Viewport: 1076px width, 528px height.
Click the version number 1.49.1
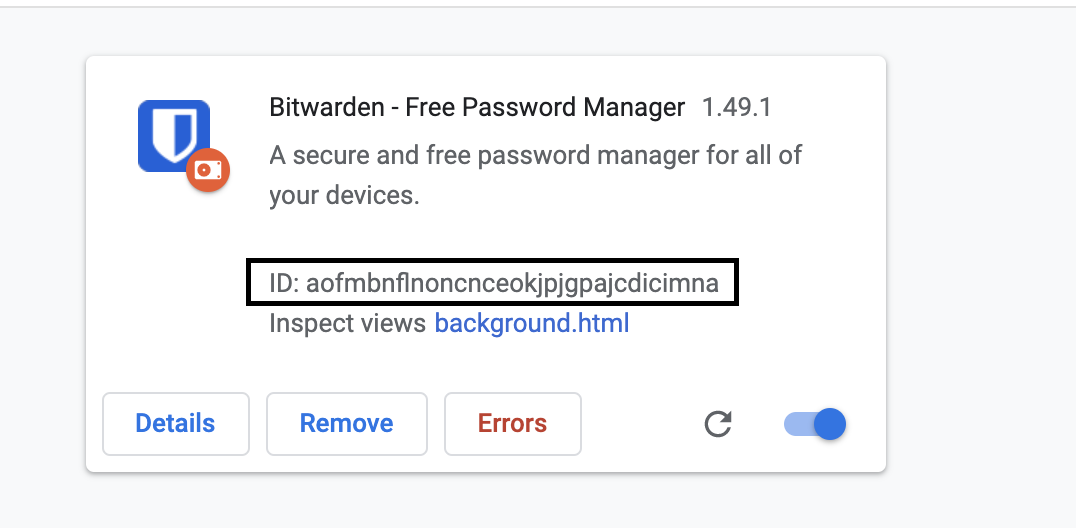coord(736,108)
